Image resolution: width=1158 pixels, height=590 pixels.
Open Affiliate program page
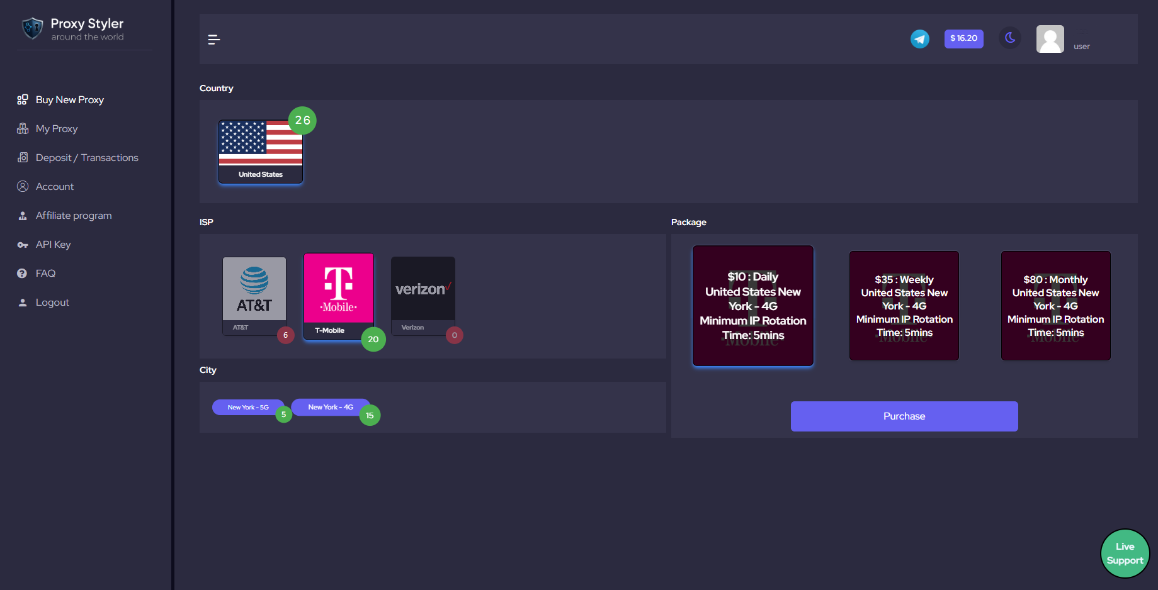[73, 216]
